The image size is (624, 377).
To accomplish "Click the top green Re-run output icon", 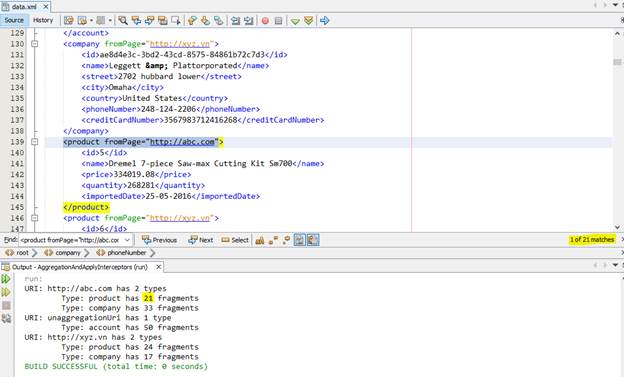I will tap(6, 279).
